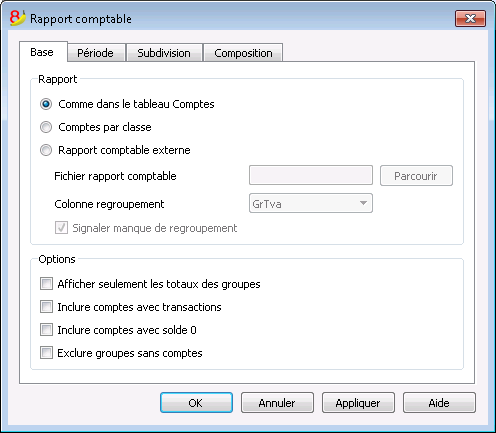Expand the Colonne regroupement dropdown arrow
496x433 pixels.
coord(363,203)
